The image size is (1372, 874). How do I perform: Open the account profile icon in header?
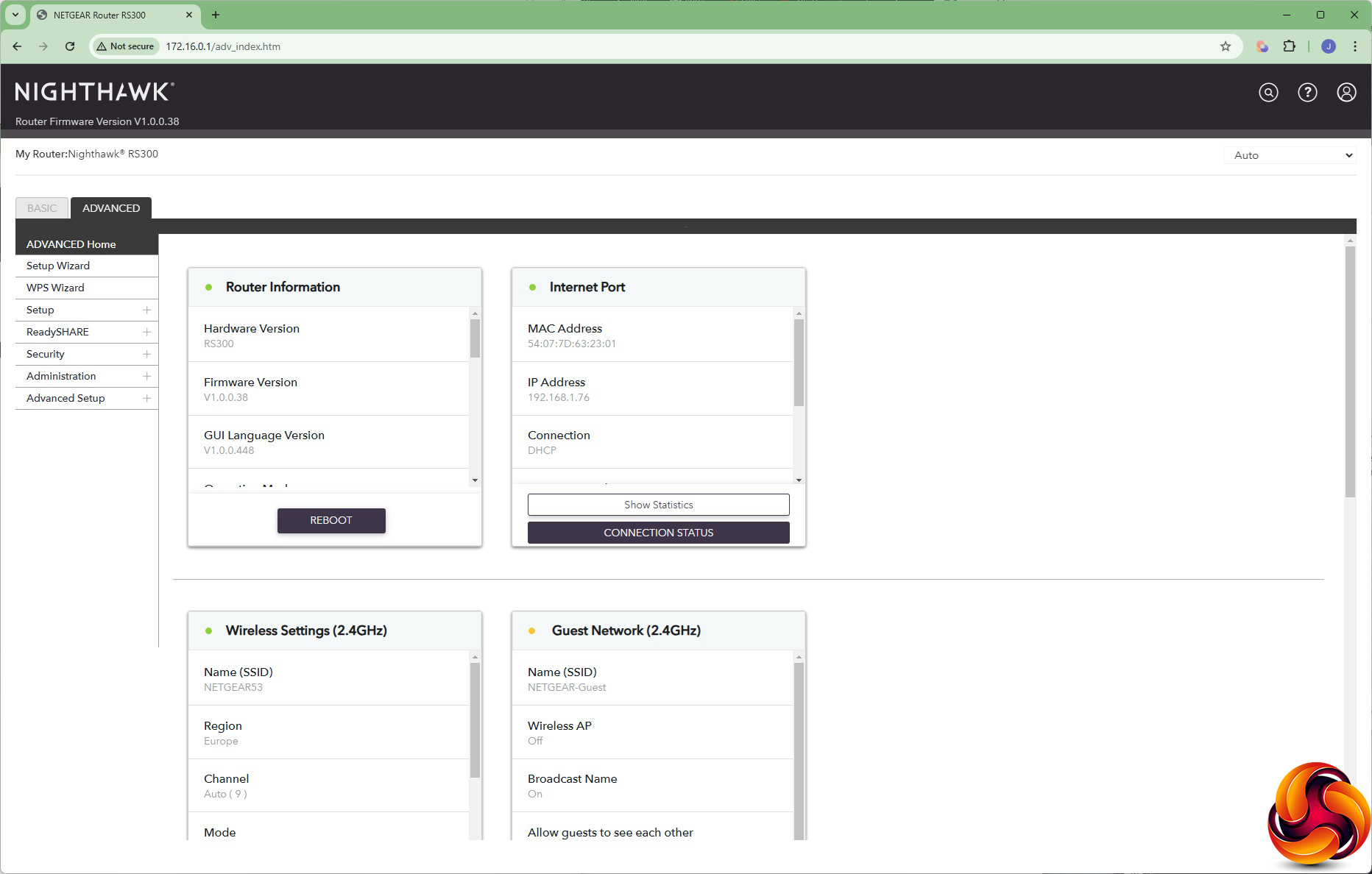(x=1346, y=92)
